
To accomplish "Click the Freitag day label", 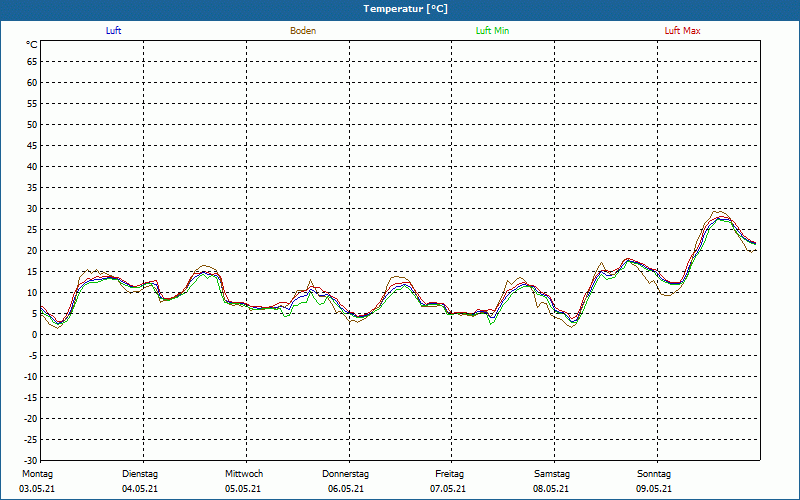I will coord(449,474).
